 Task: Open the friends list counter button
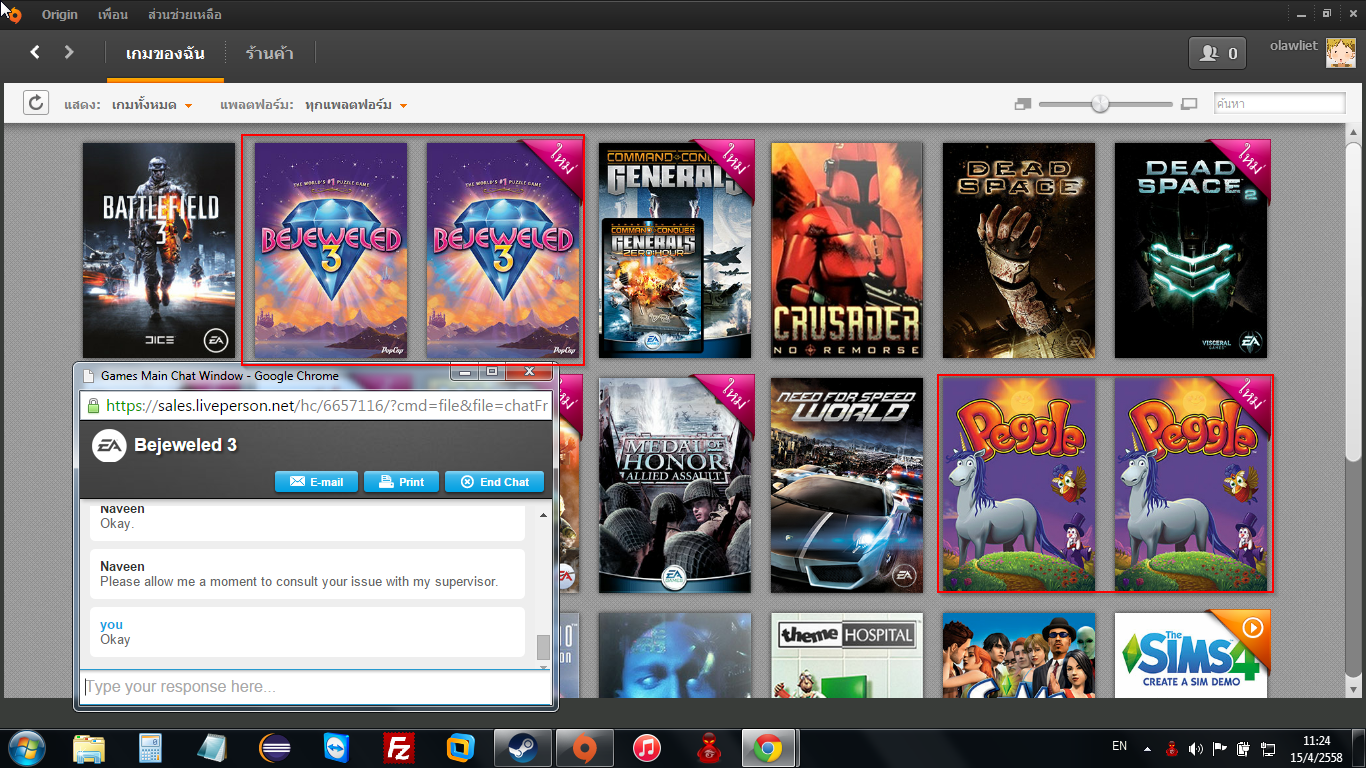point(1217,53)
